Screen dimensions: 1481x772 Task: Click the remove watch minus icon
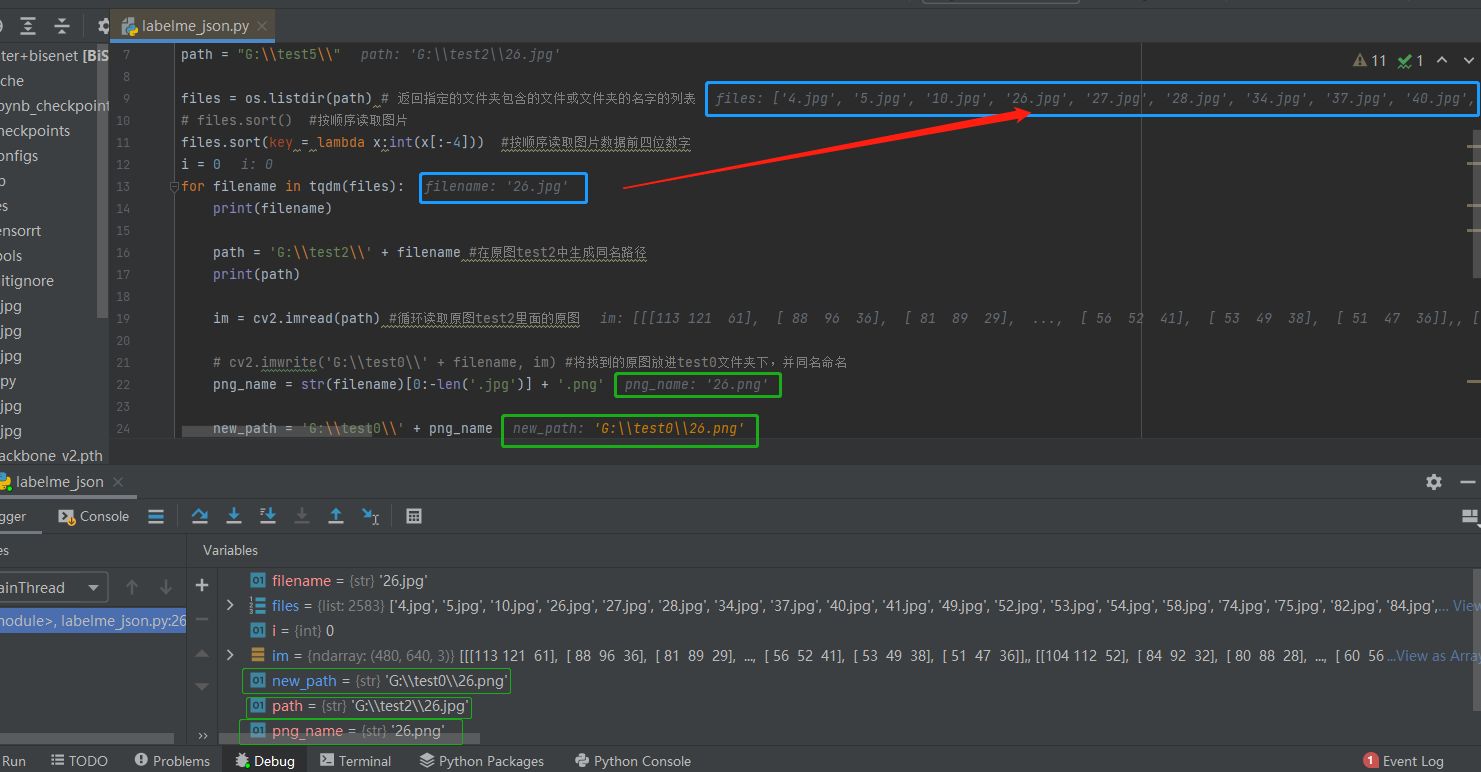pos(202,620)
